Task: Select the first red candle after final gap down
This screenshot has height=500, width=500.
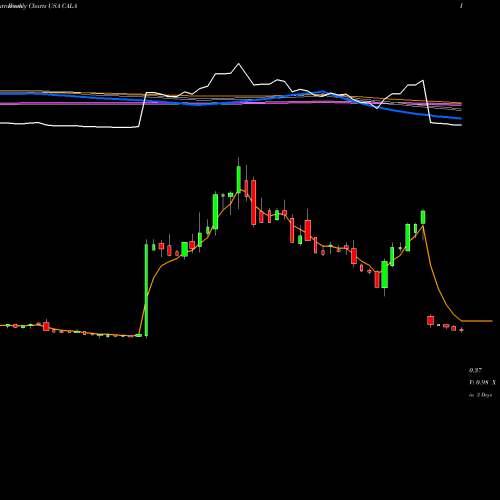Action: pos(431,320)
